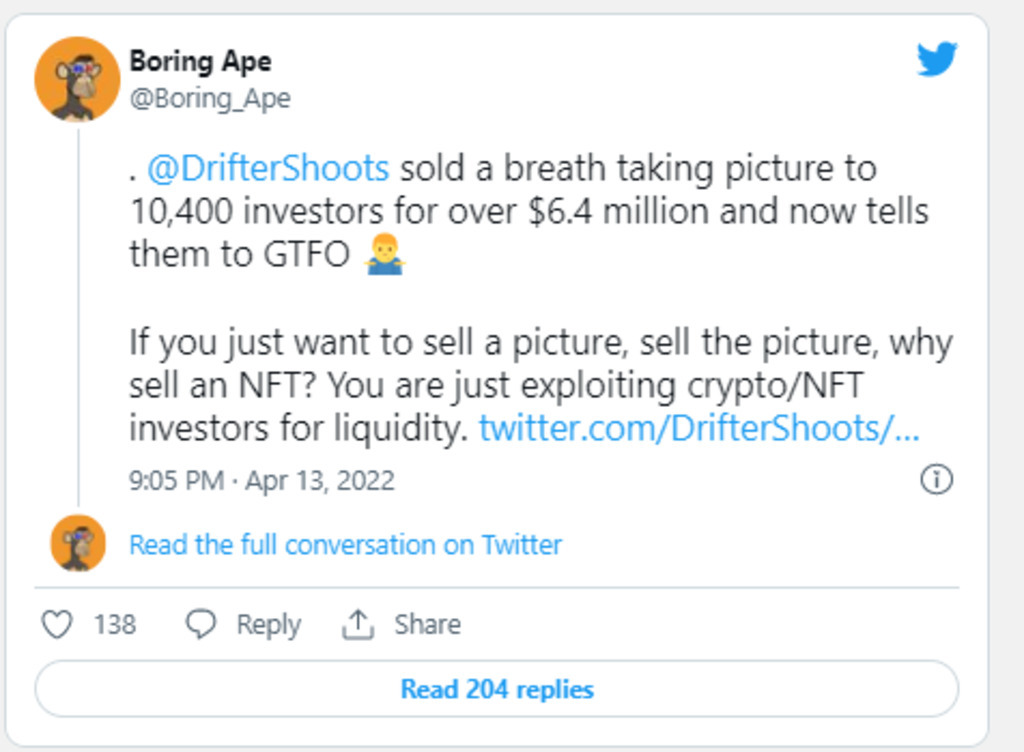Click the tweet sentence mentioning $6.4 million
The height and width of the screenshot is (752, 1024).
[528, 212]
